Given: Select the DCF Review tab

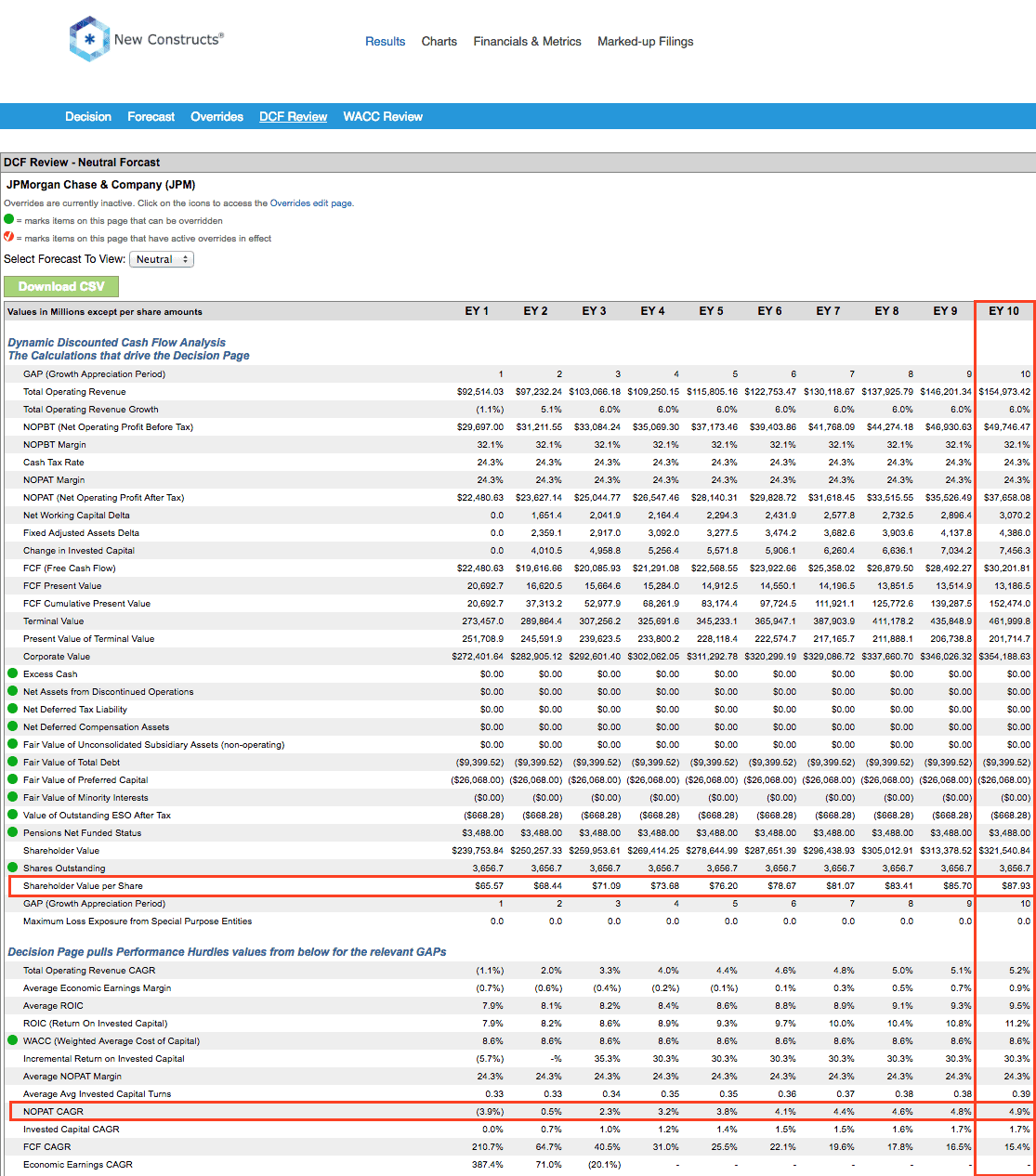Looking at the screenshot, I should point(294,116).
